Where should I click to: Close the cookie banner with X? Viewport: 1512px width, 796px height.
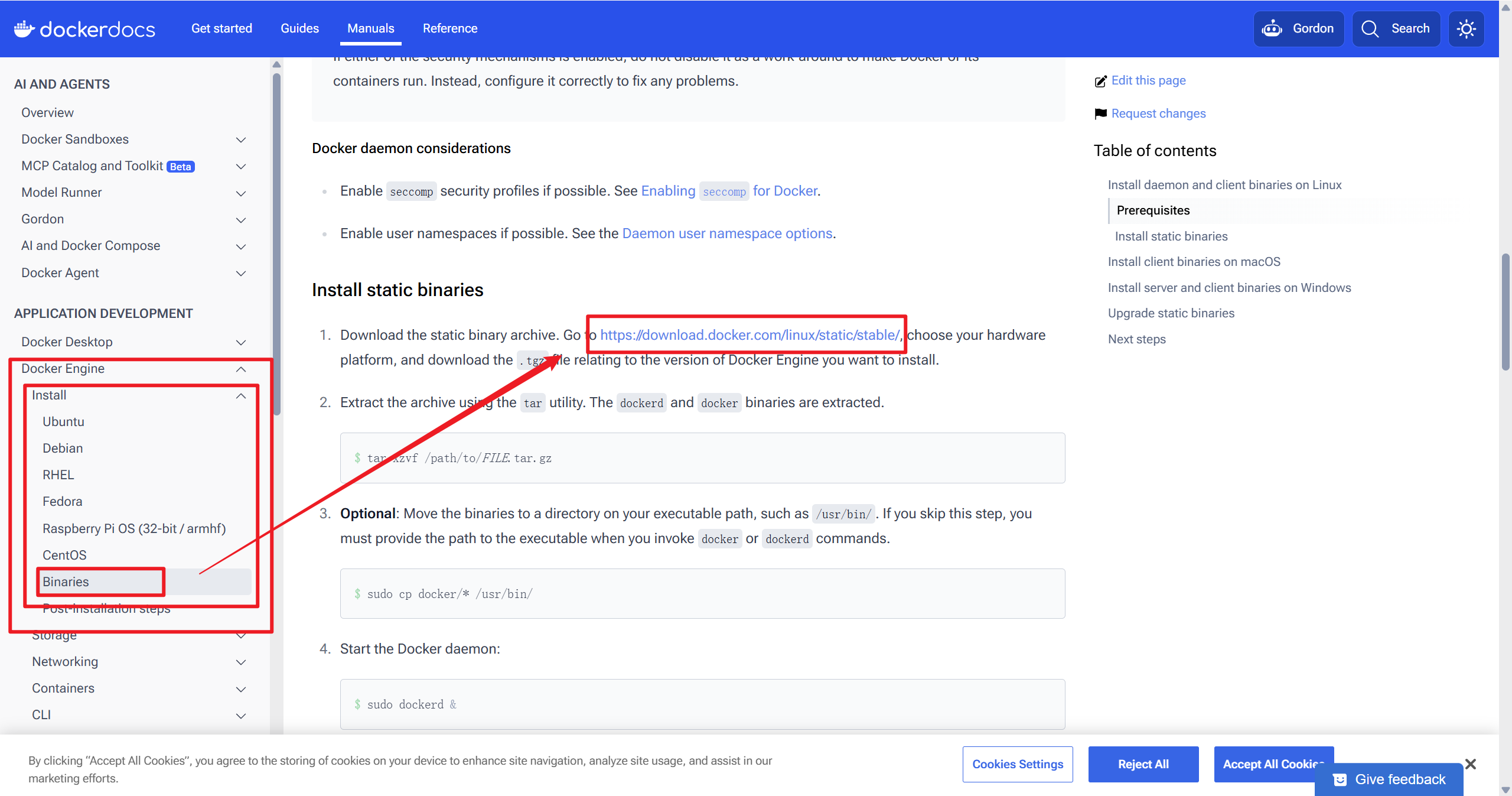coord(1471,763)
